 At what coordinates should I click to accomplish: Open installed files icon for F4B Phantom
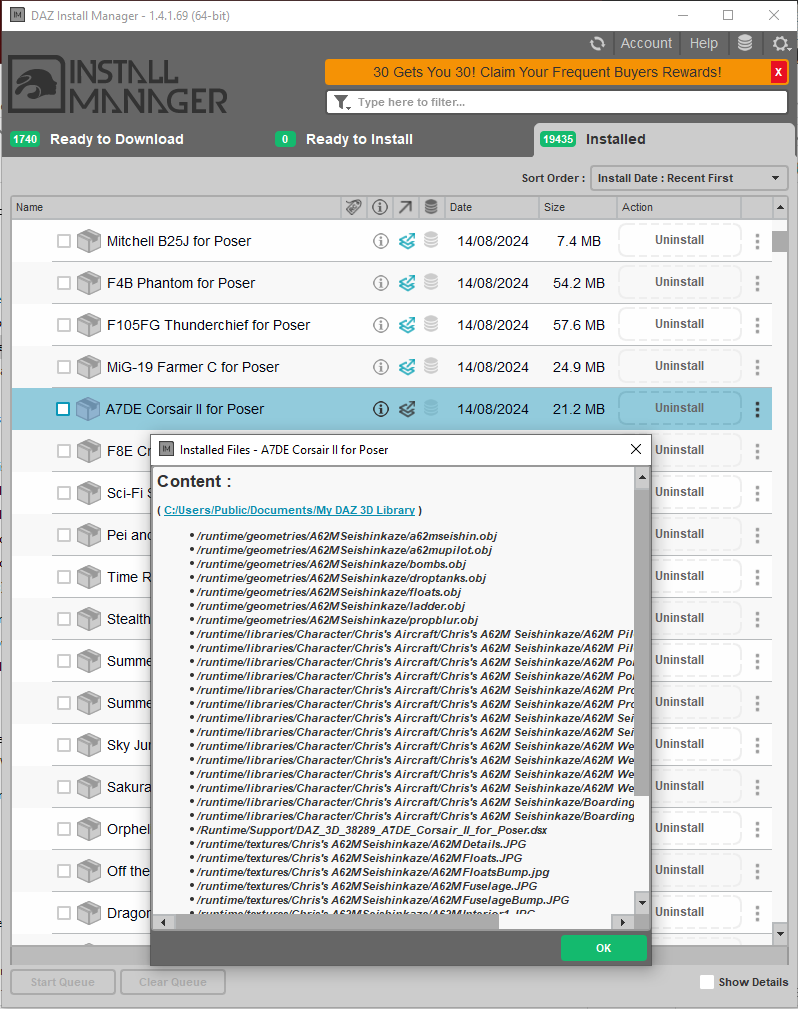[x=407, y=283]
